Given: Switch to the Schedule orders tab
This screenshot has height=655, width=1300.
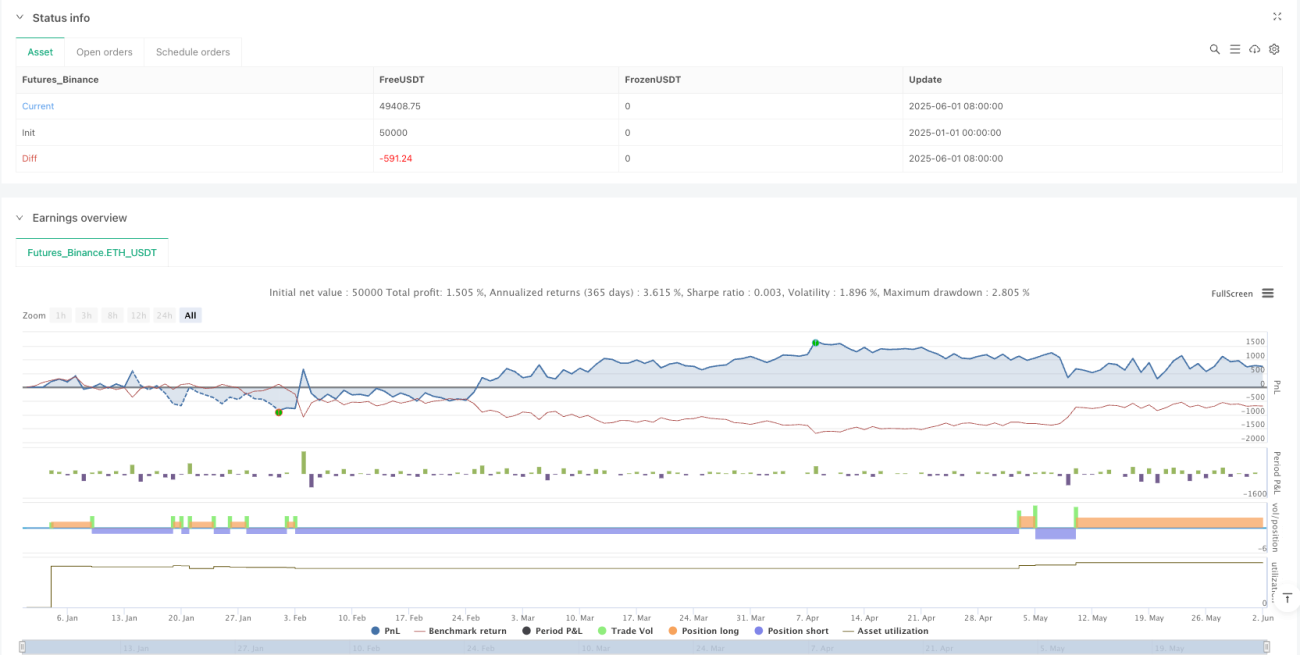Looking at the screenshot, I should [193, 52].
